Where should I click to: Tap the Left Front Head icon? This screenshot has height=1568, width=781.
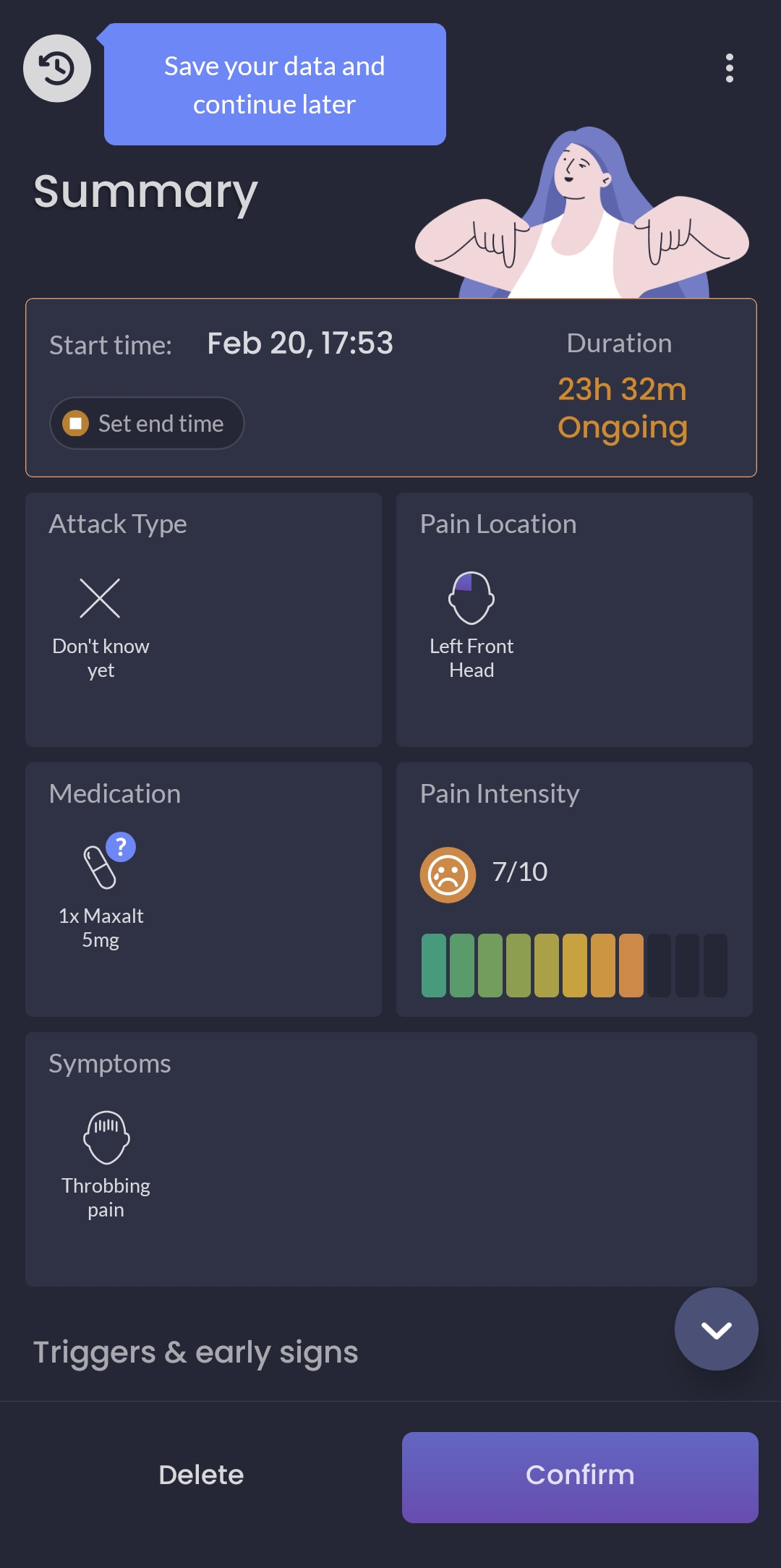pos(471,598)
